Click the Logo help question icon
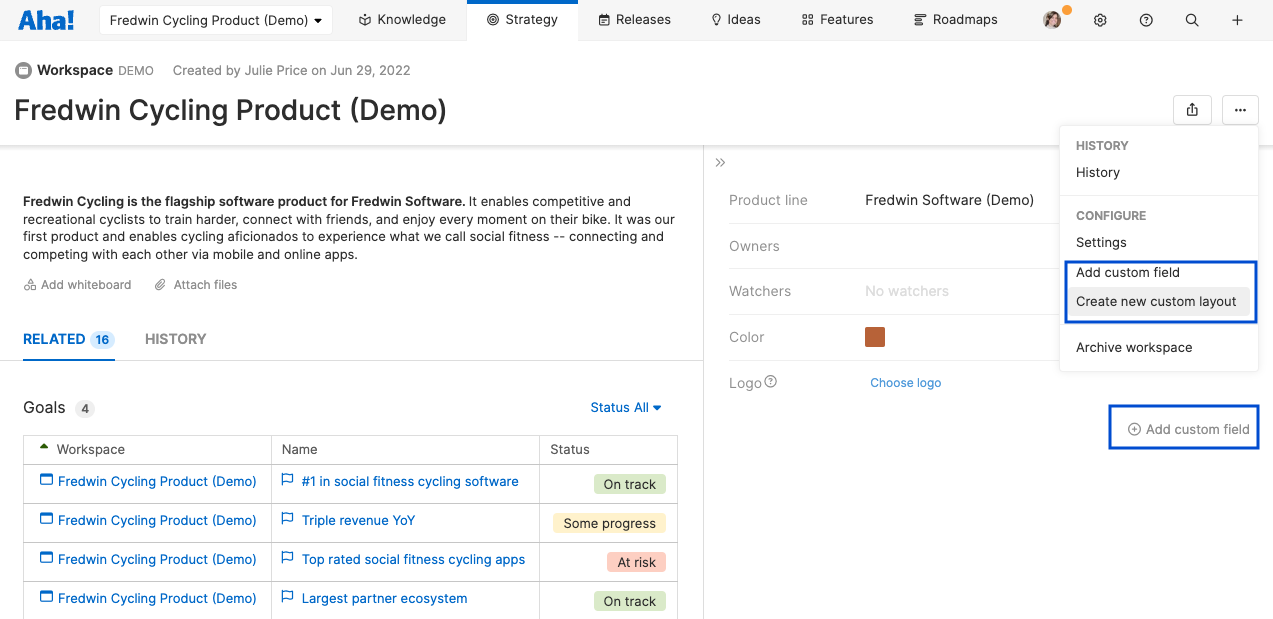The width and height of the screenshot is (1273, 619). point(771,382)
